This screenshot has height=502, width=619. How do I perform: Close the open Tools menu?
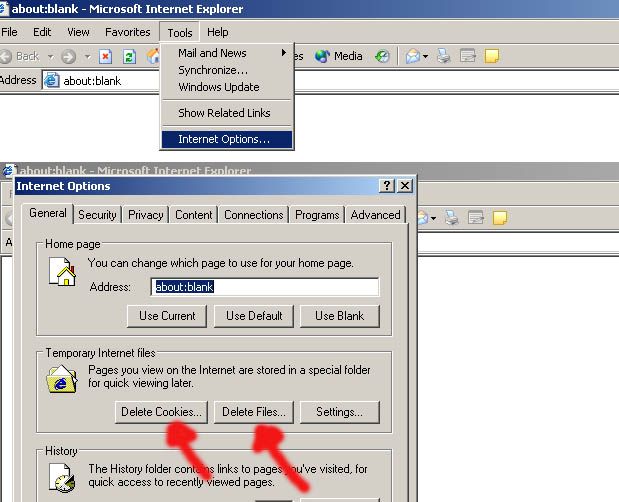tap(180, 32)
